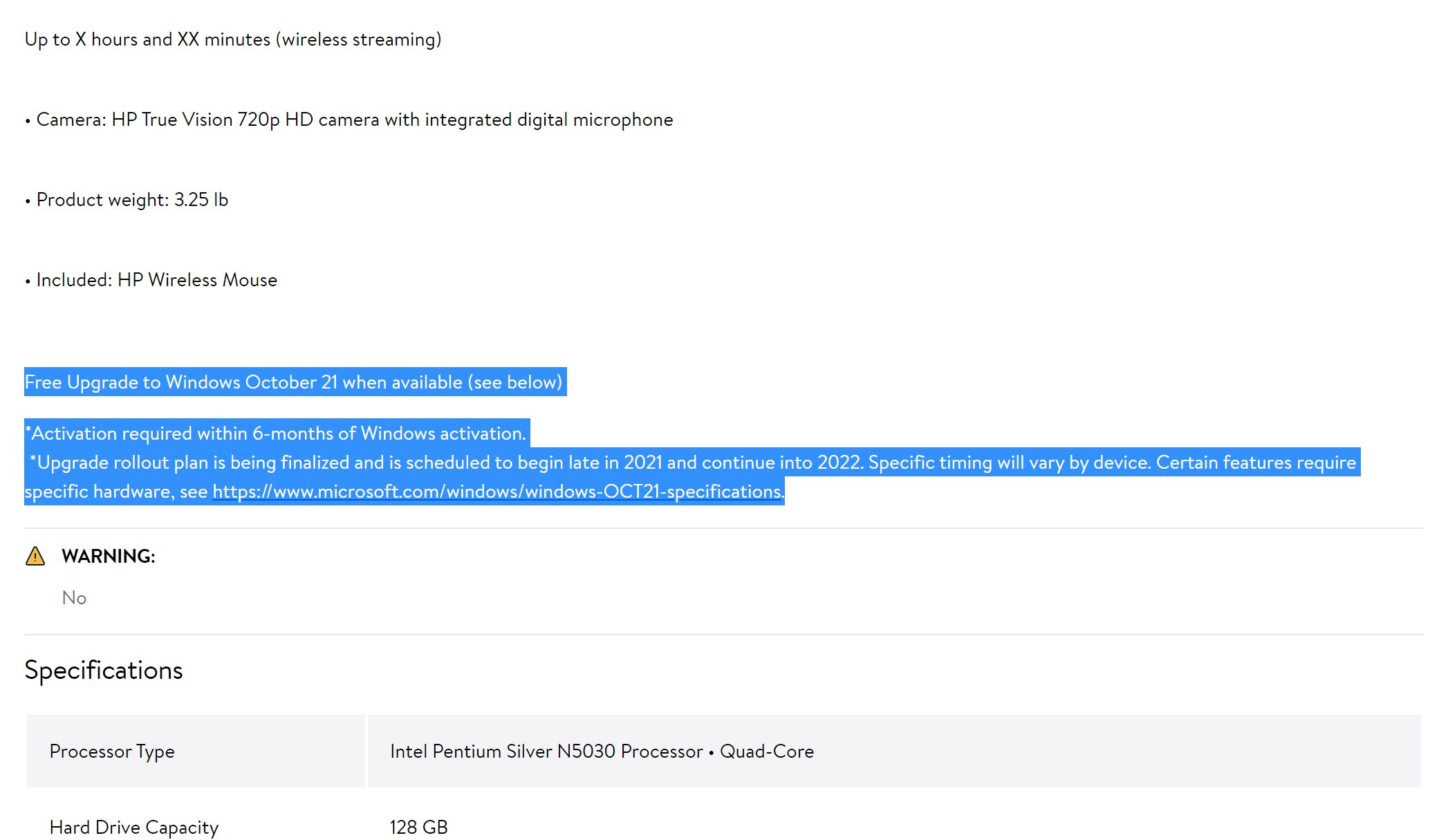Click the WARNING: label
This screenshot has width=1430, height=840.
(109, 556)
